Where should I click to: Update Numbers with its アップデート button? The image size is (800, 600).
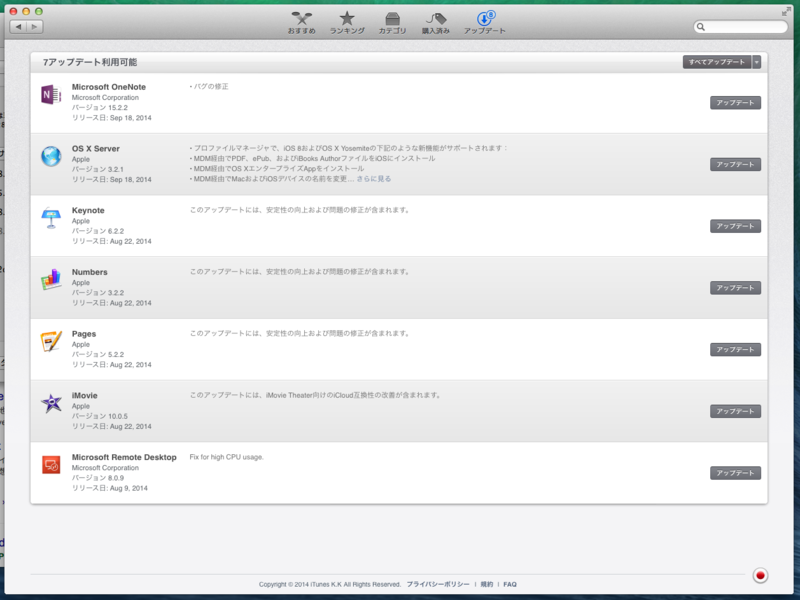pos(735,288)
